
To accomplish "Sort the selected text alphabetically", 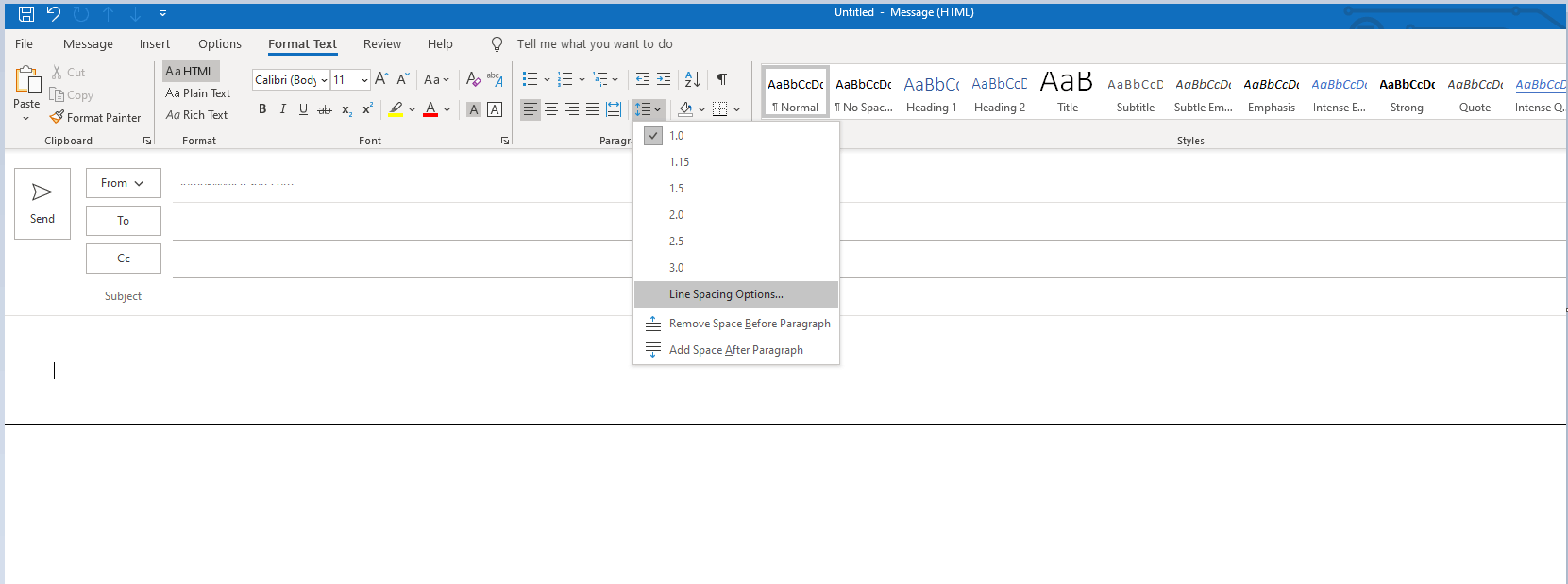I will [692, 79].
